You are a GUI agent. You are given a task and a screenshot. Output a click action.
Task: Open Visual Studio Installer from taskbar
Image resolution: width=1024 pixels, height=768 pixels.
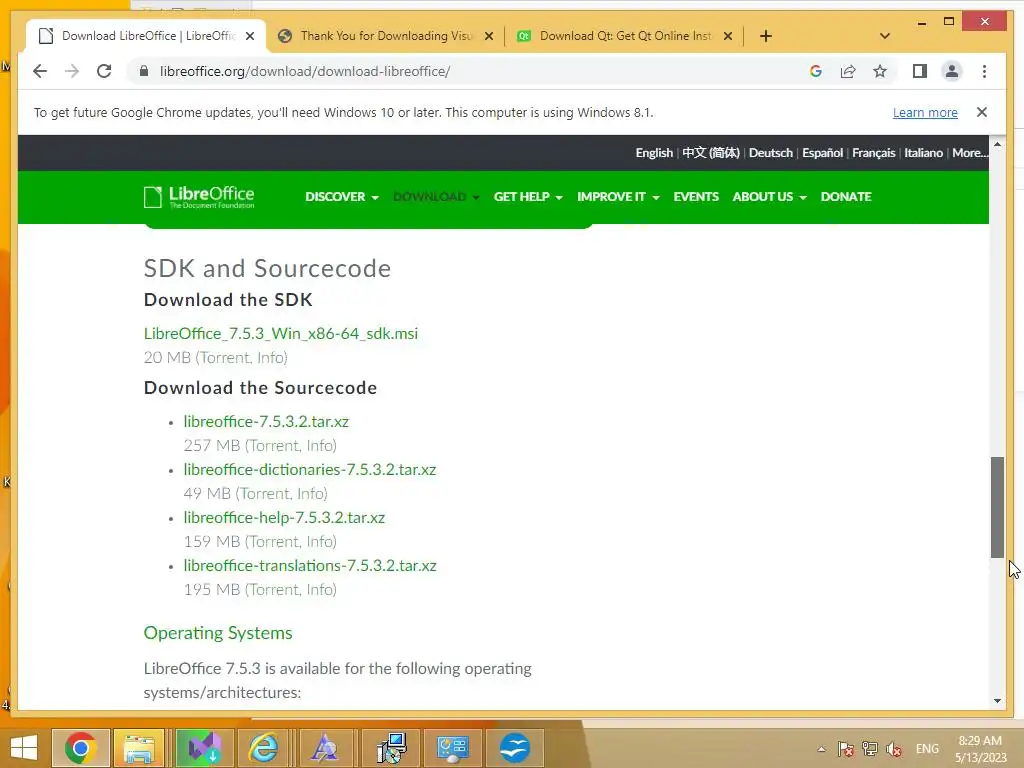pos(204,748)
